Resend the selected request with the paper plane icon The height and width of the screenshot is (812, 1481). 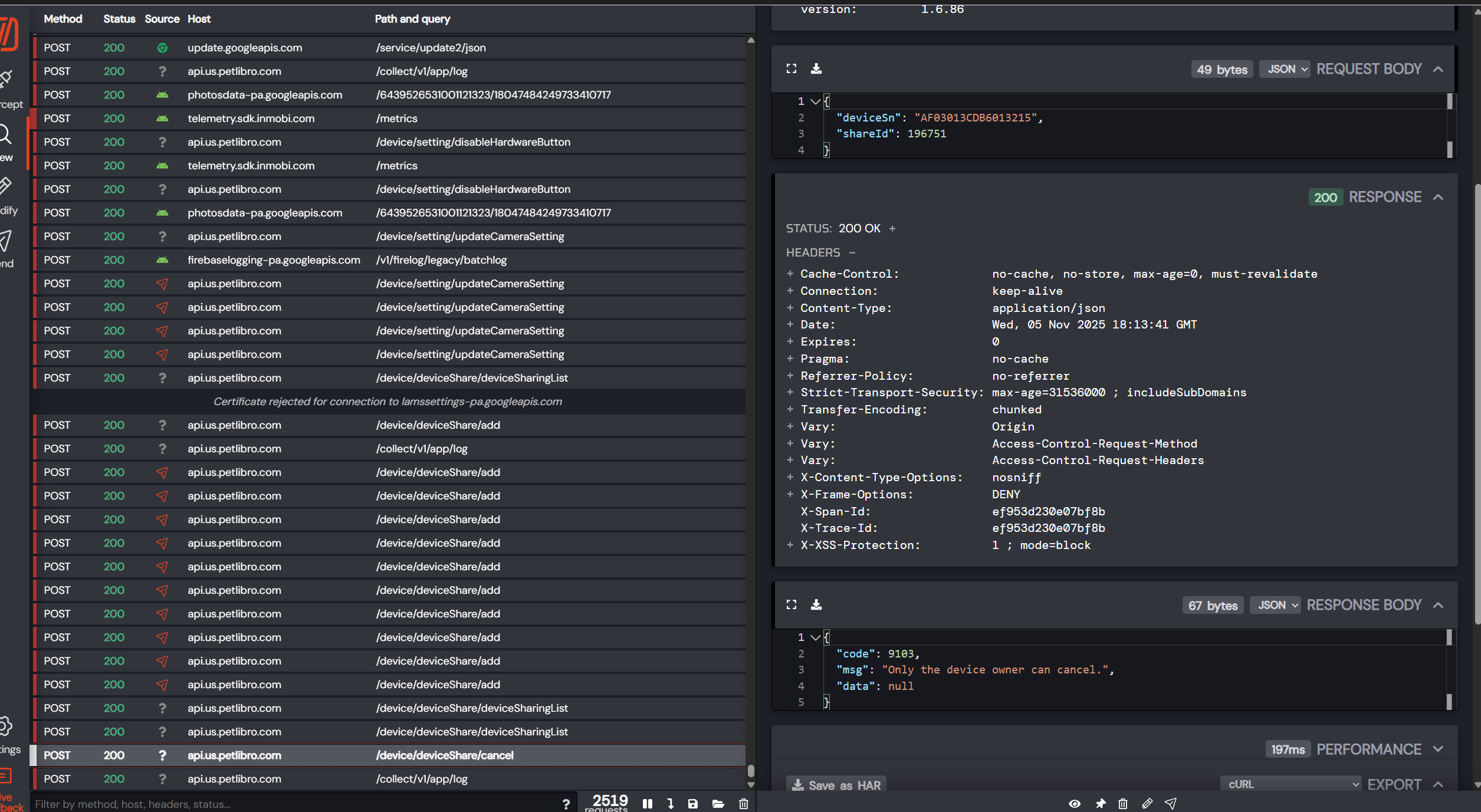tap(1170, 803)
